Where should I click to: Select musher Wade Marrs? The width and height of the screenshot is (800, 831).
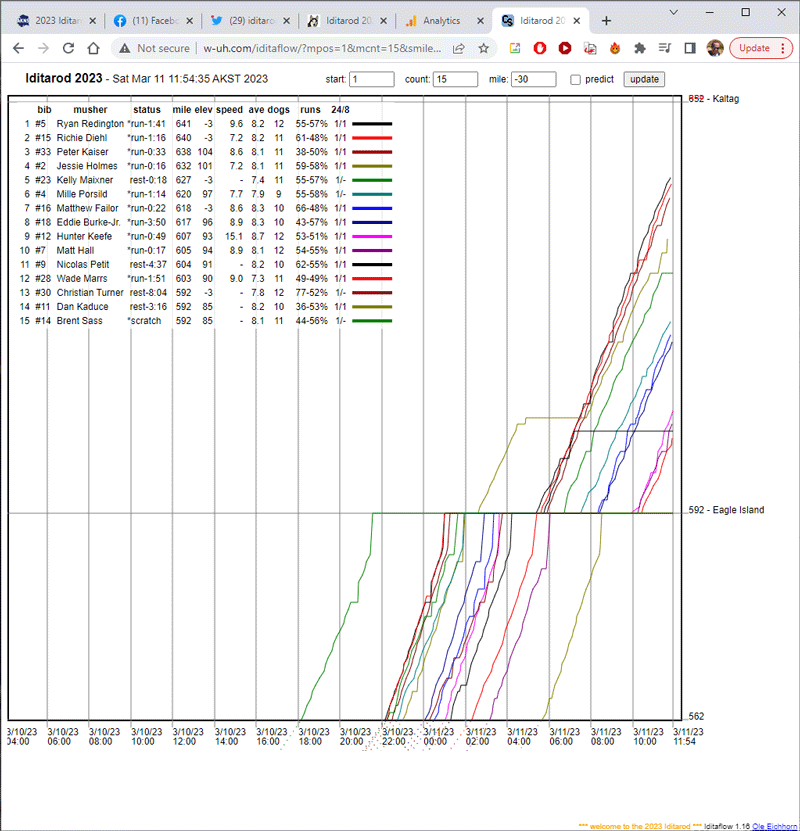click(x=82, y=279)
